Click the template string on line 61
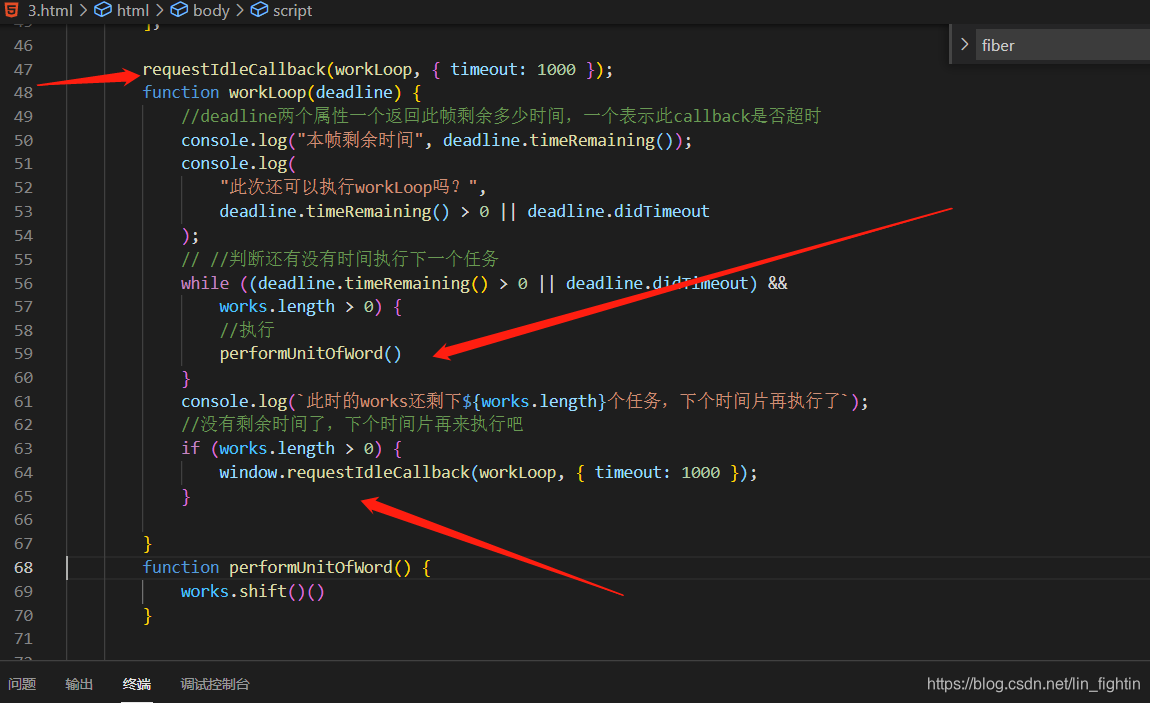1150x703 pixels. [x=572, y=401]
